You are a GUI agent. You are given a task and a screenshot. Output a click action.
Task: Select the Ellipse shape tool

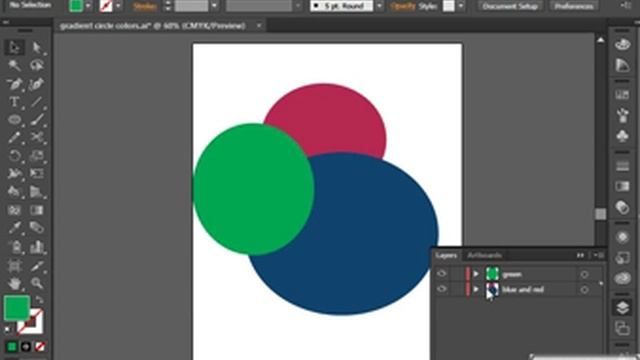click(14, 120)
